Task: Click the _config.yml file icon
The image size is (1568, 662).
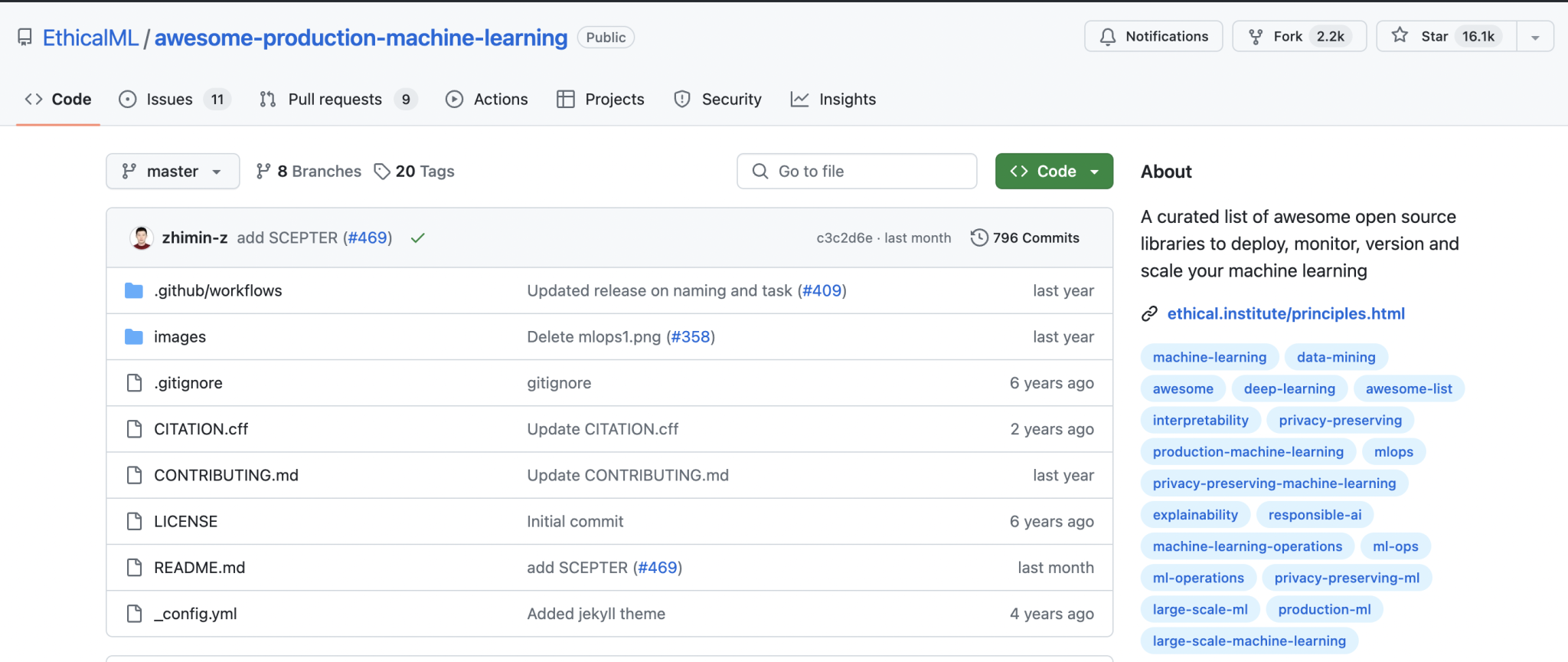Action: [135, 613]
